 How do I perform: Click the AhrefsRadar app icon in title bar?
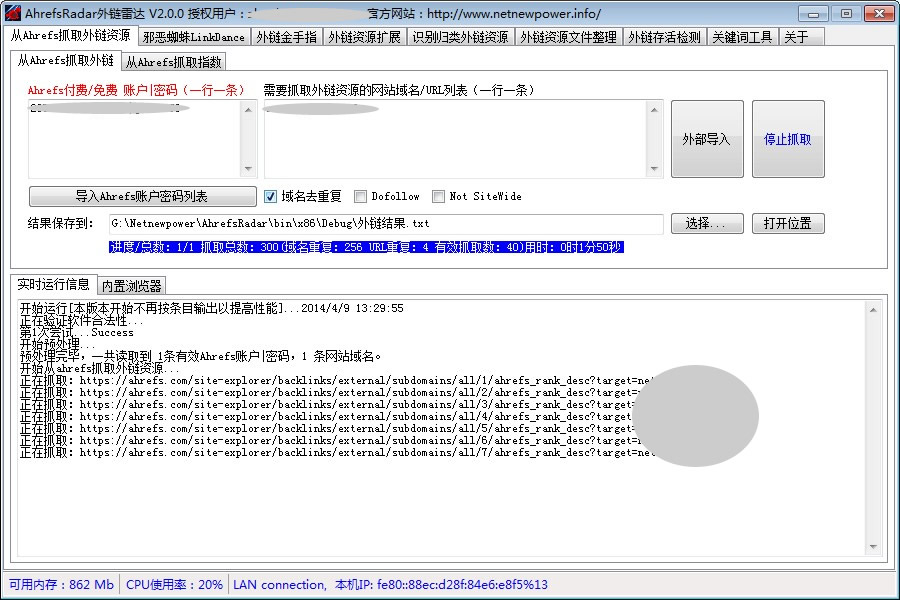[x=13, y=13]
